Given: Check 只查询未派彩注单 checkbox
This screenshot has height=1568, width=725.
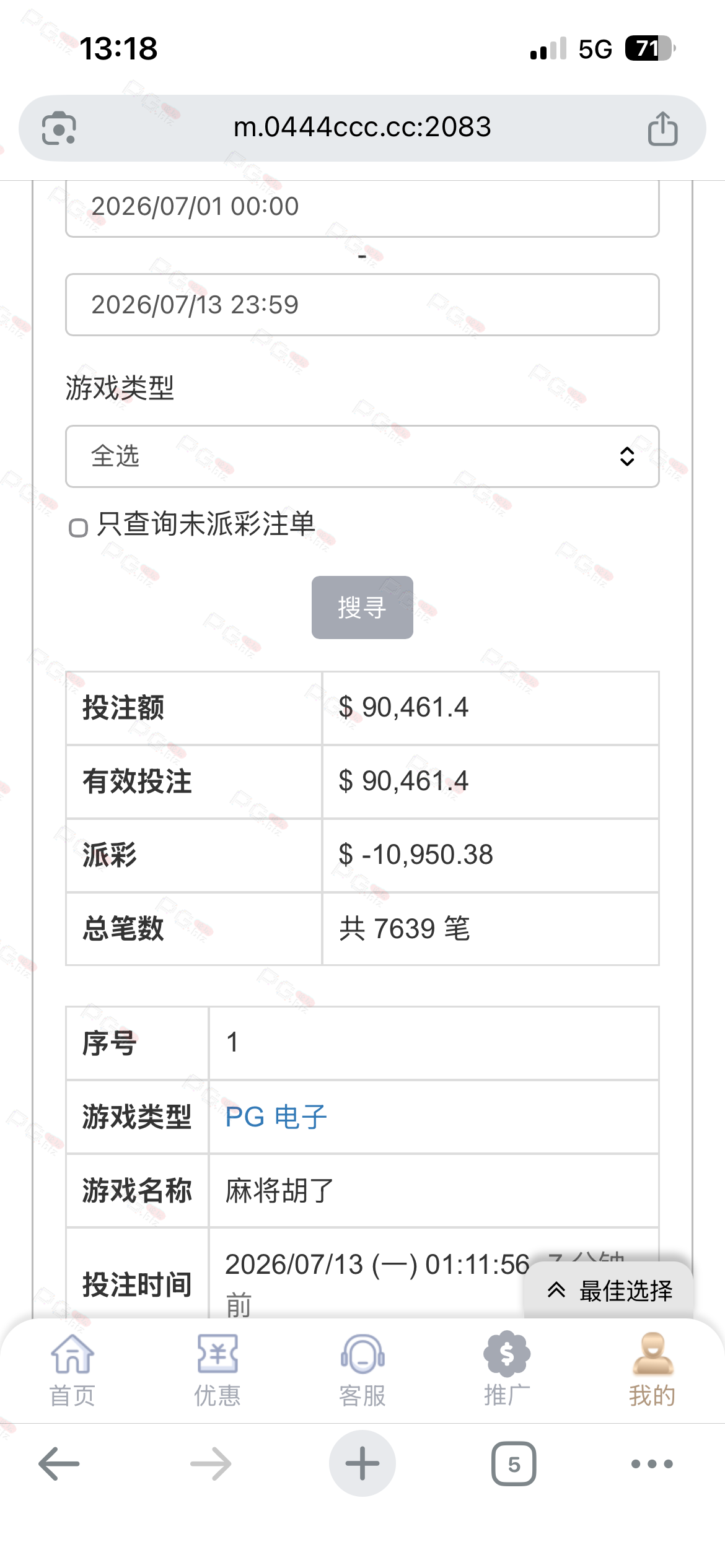Looking at the screenshot, I should 78,528.
